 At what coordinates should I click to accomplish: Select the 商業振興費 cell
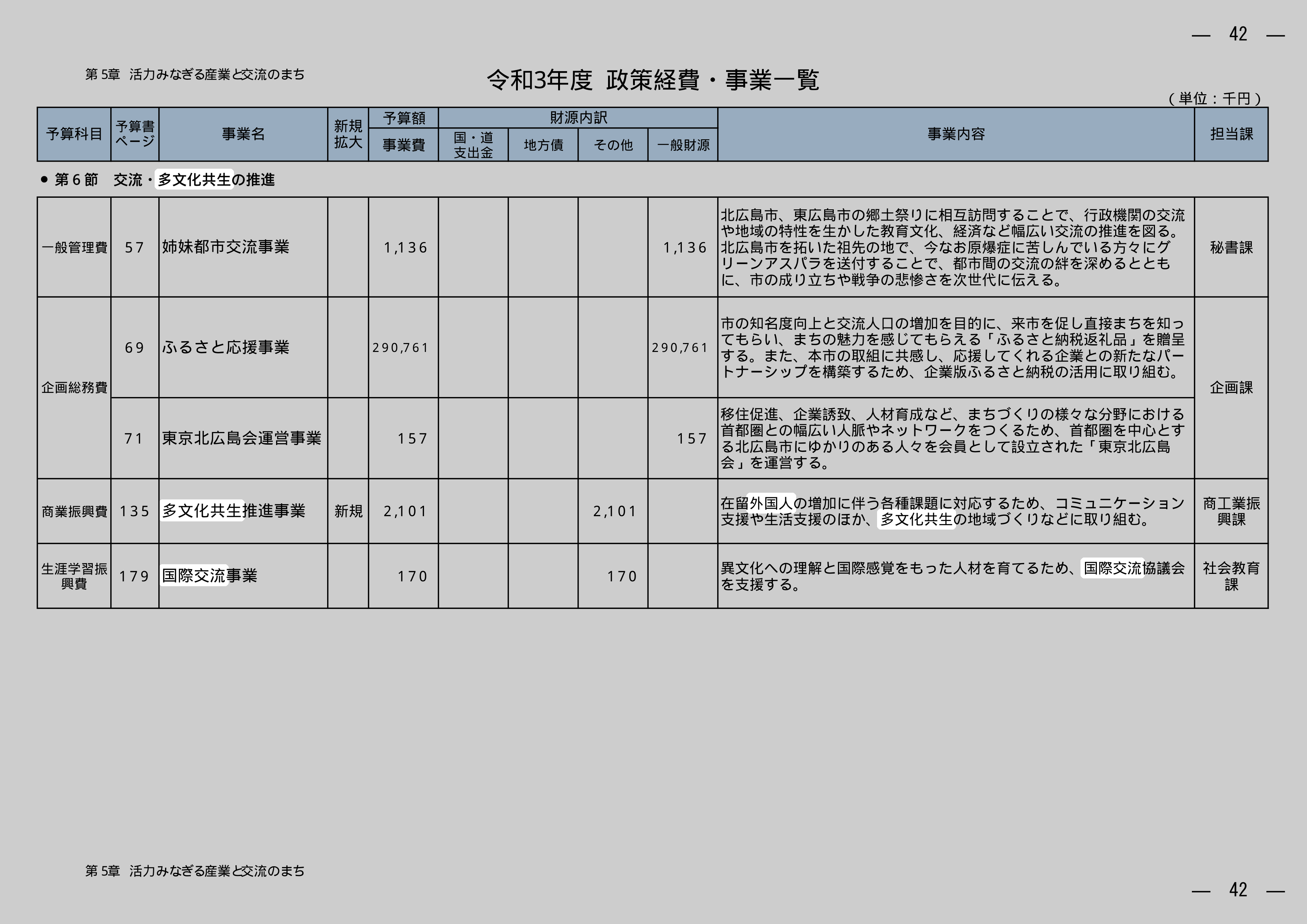[x=74, y=511]
